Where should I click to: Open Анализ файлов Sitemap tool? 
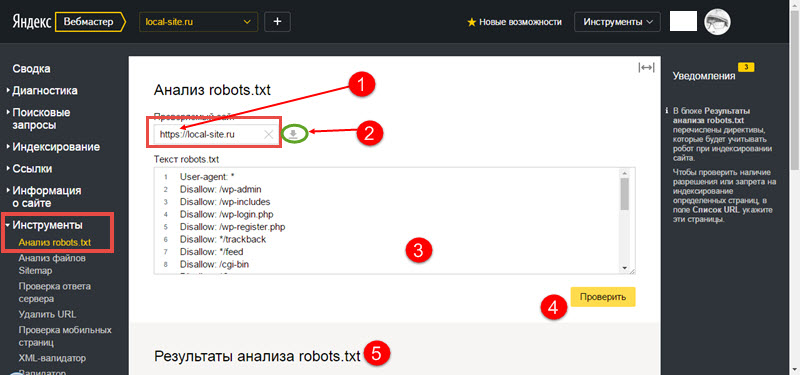(x=52, y=264)
